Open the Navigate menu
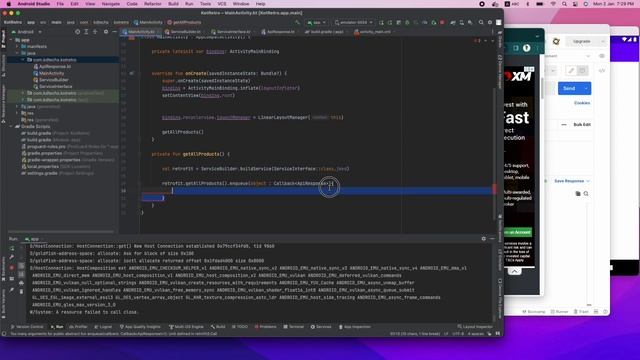640x360 pixels. coord(111,4)
